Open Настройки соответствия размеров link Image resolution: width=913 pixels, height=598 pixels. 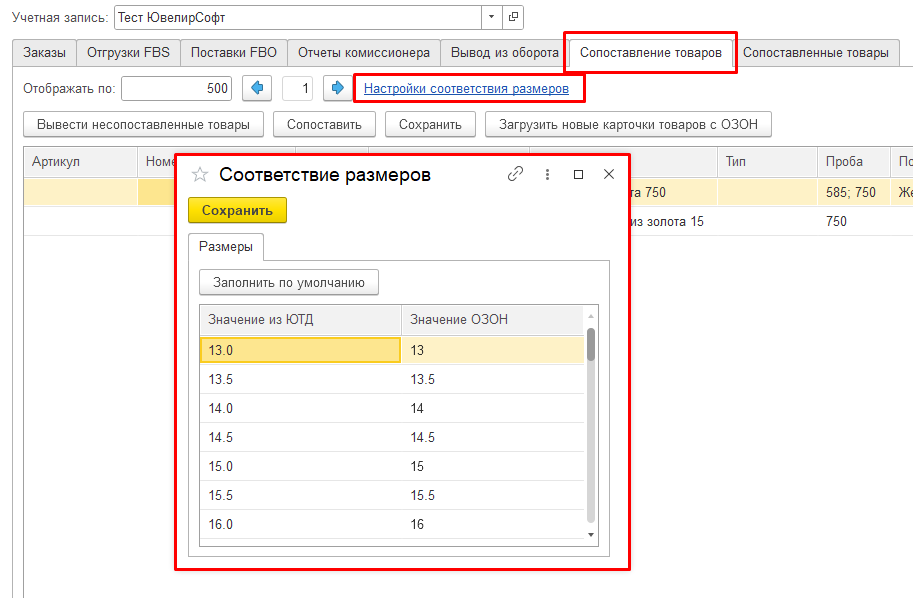[x=466, y=89]
